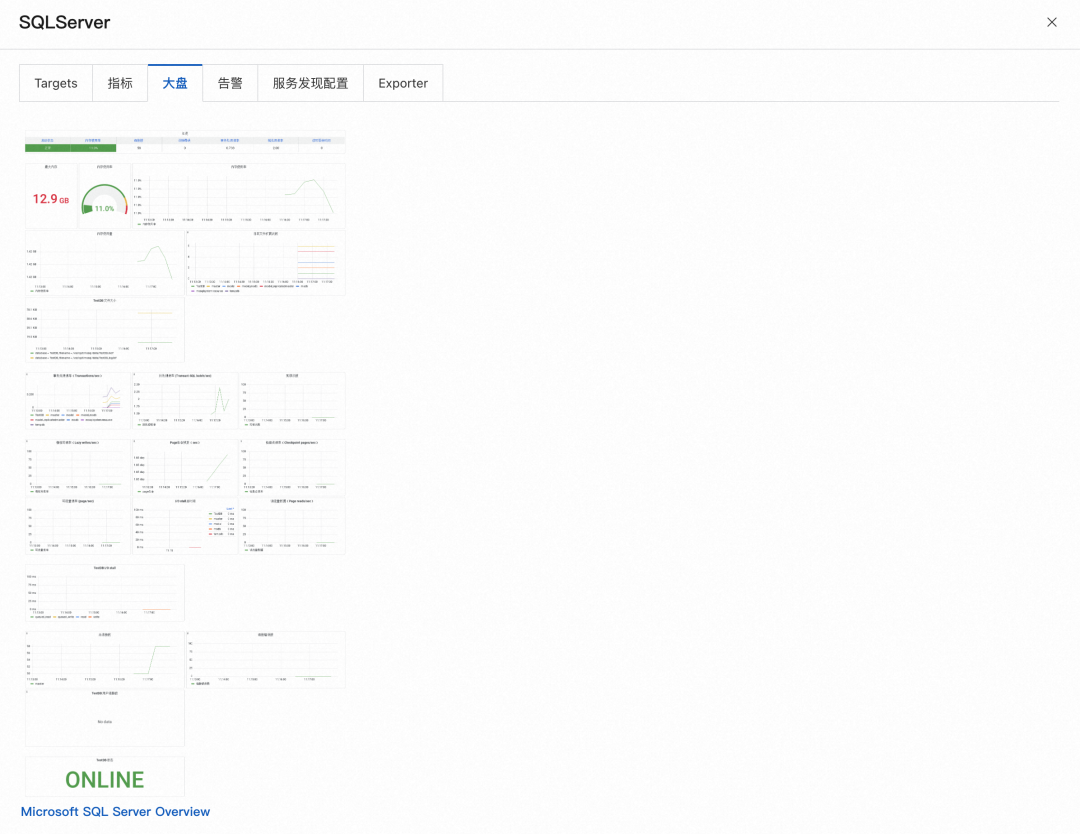
Task: Open the Microsoft SQL Server Overview link
Action: (115, 811)
